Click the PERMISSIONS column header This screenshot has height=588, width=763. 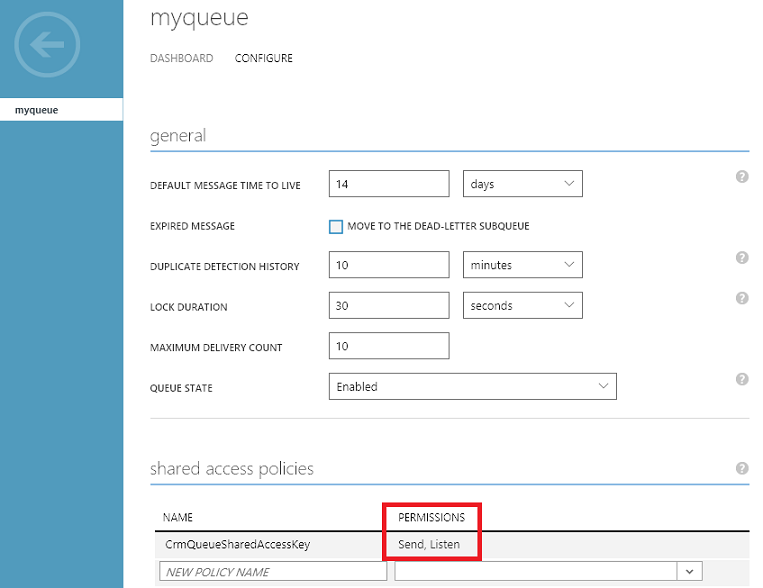(431, 517)
